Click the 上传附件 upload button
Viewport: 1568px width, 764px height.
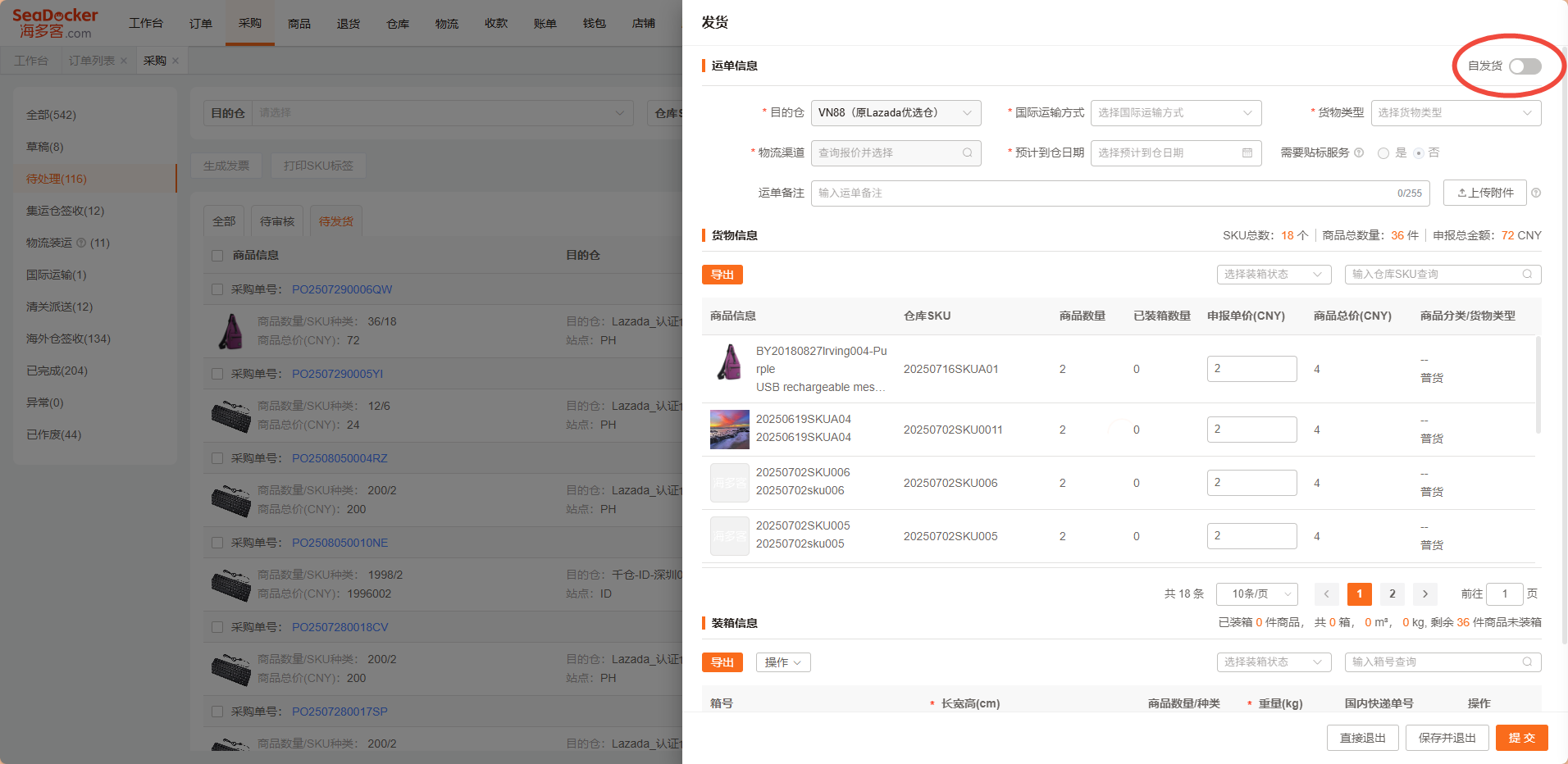tap(1484, 193)
